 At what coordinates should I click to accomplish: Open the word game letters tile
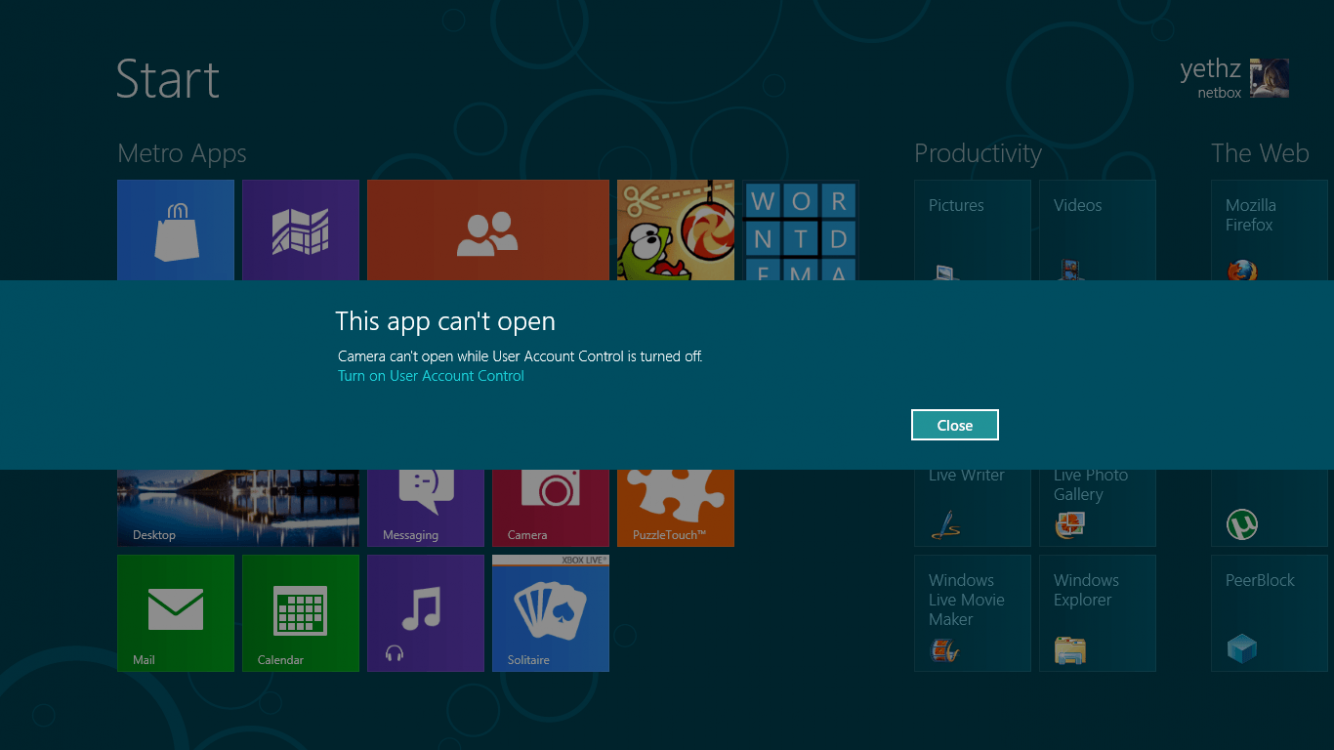click(800, 230)
